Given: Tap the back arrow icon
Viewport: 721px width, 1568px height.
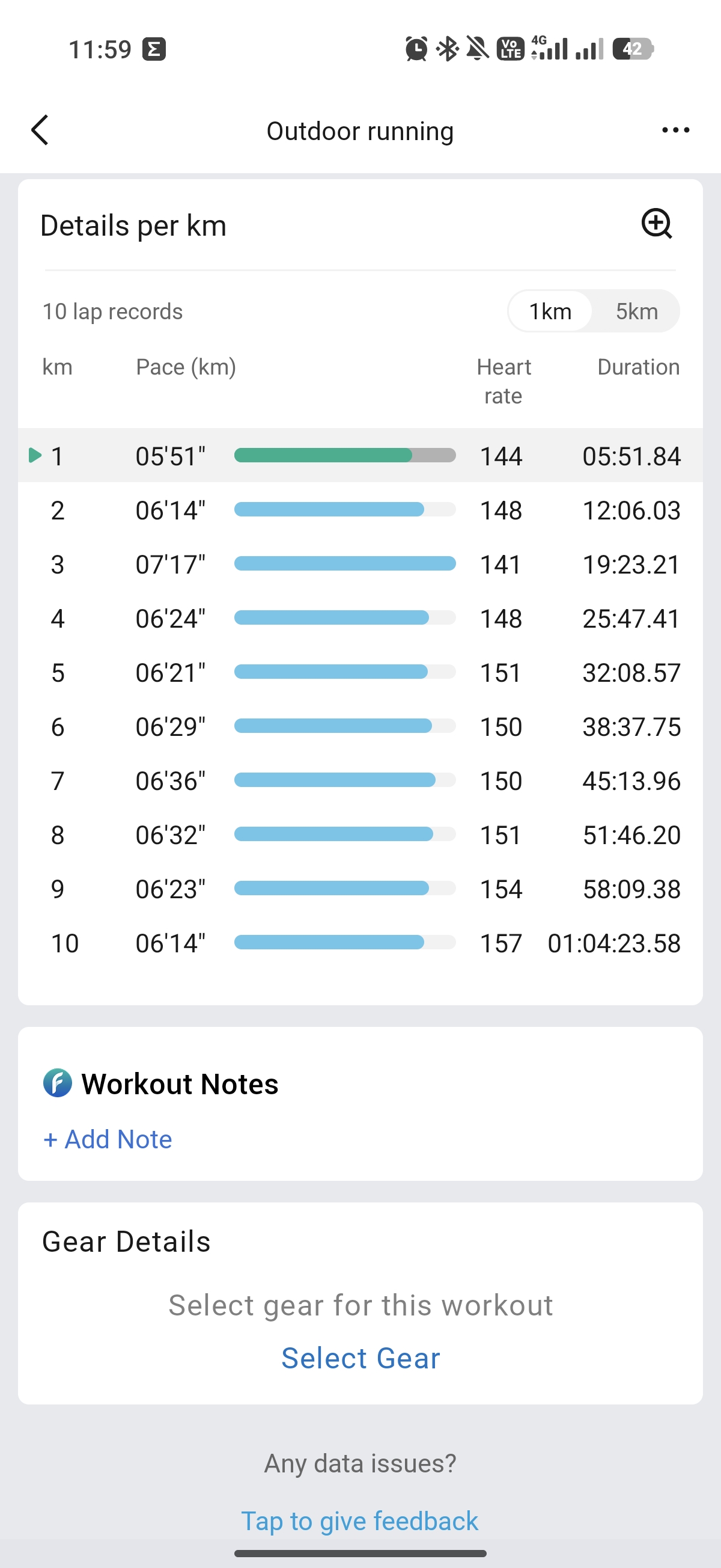Looking at the screenshot, I should 40,130.
